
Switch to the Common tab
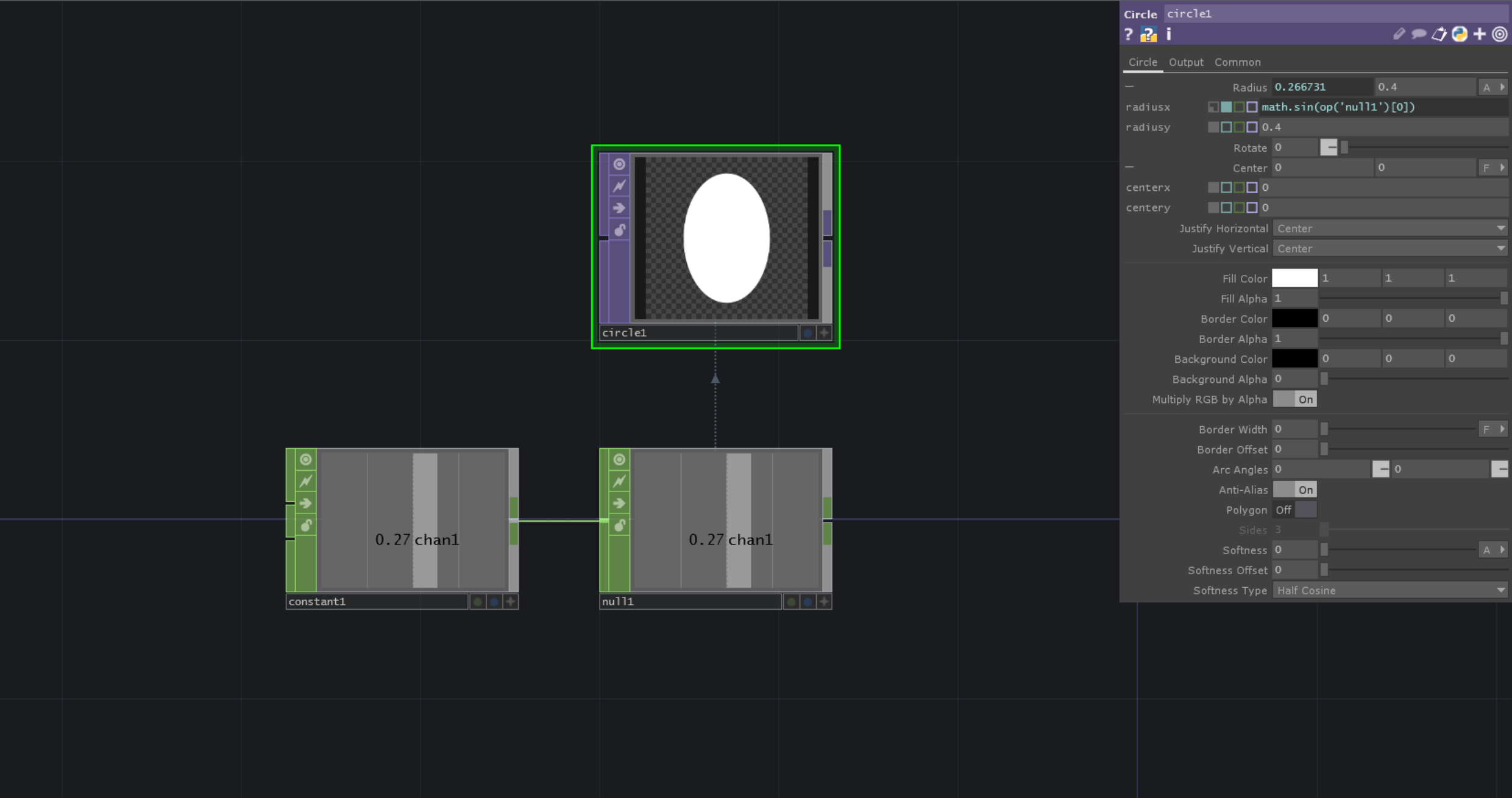(1237, 62)
